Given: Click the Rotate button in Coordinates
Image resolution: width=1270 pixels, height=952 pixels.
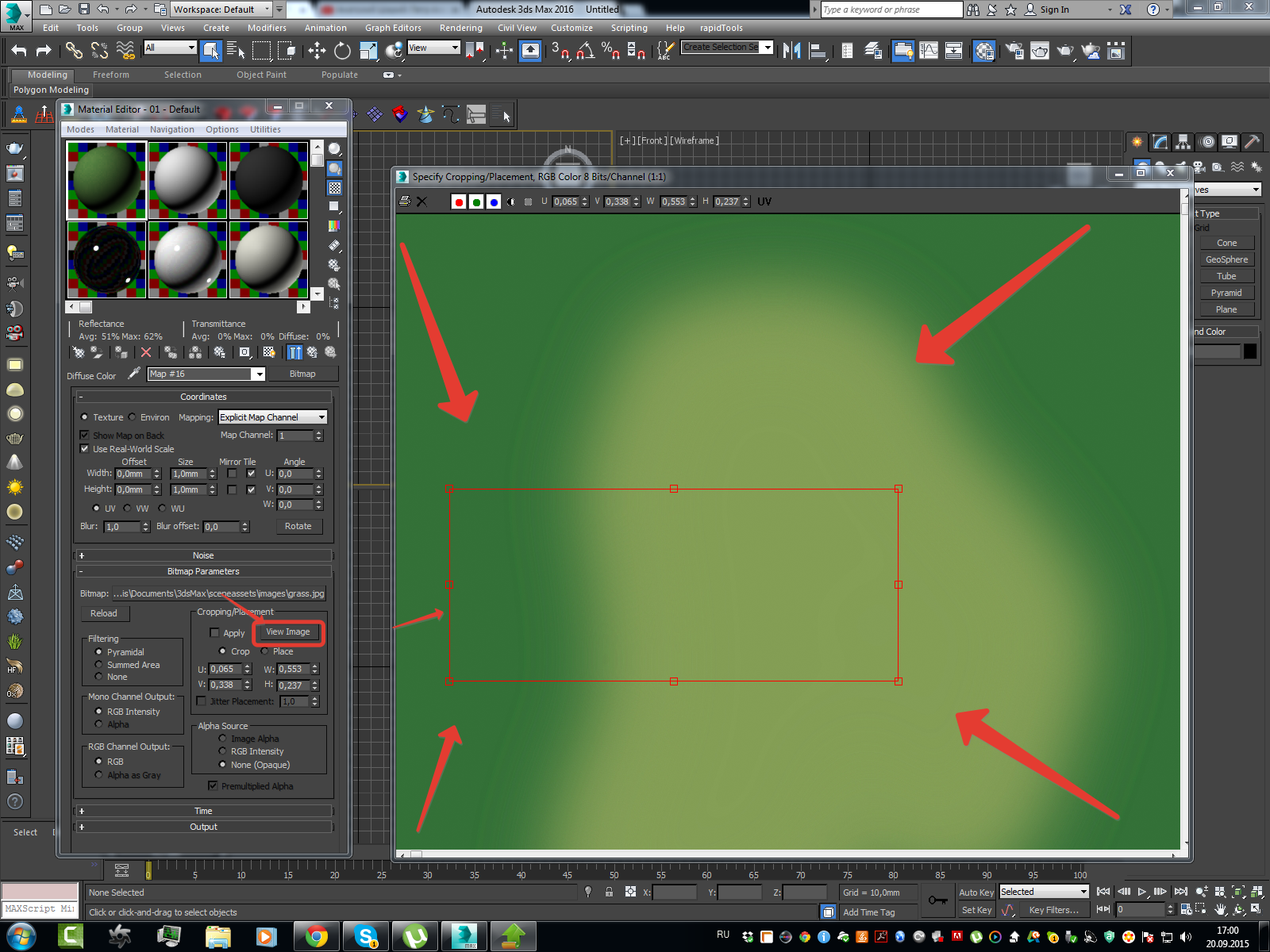Looking at the screenshot, I should pos(298,526).
